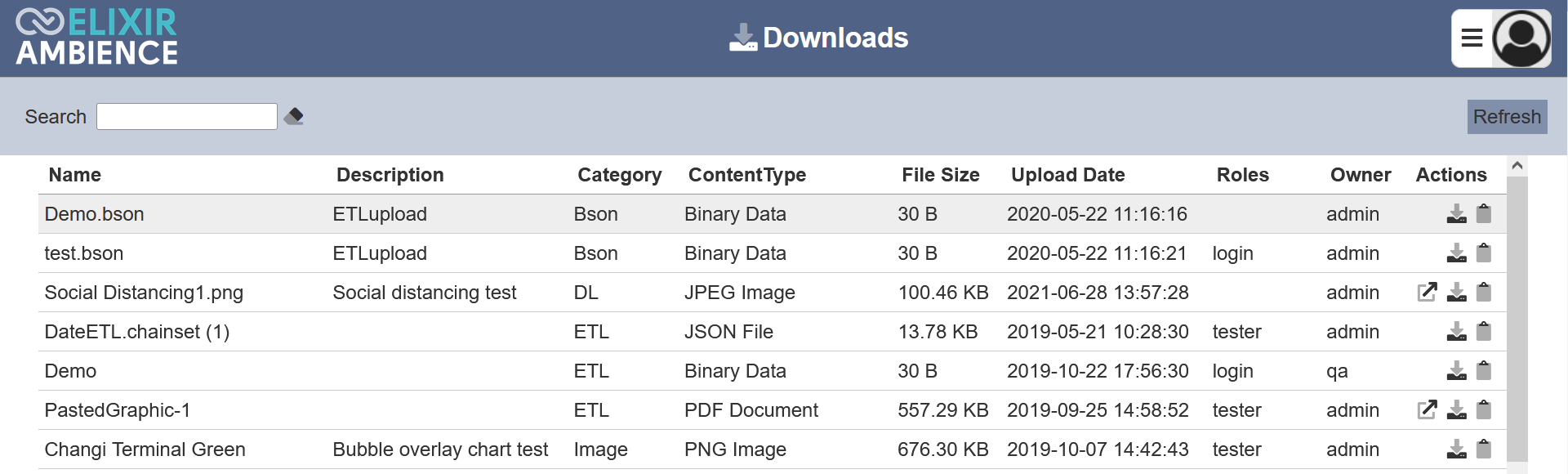The image size is (1568, 474).
Task: Focus the Search input field
Action: pos(187,117)
